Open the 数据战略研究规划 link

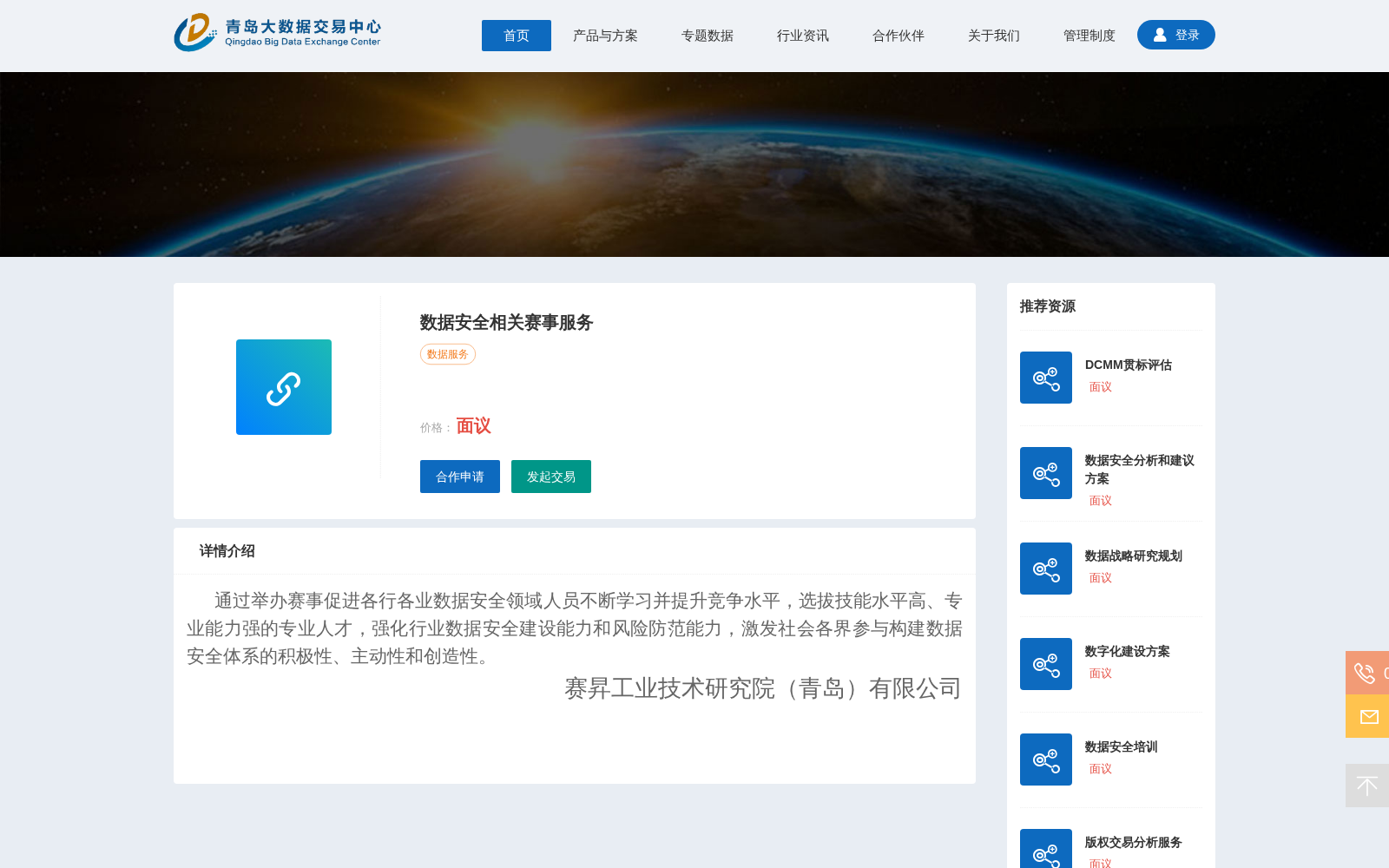point(1134,556)
